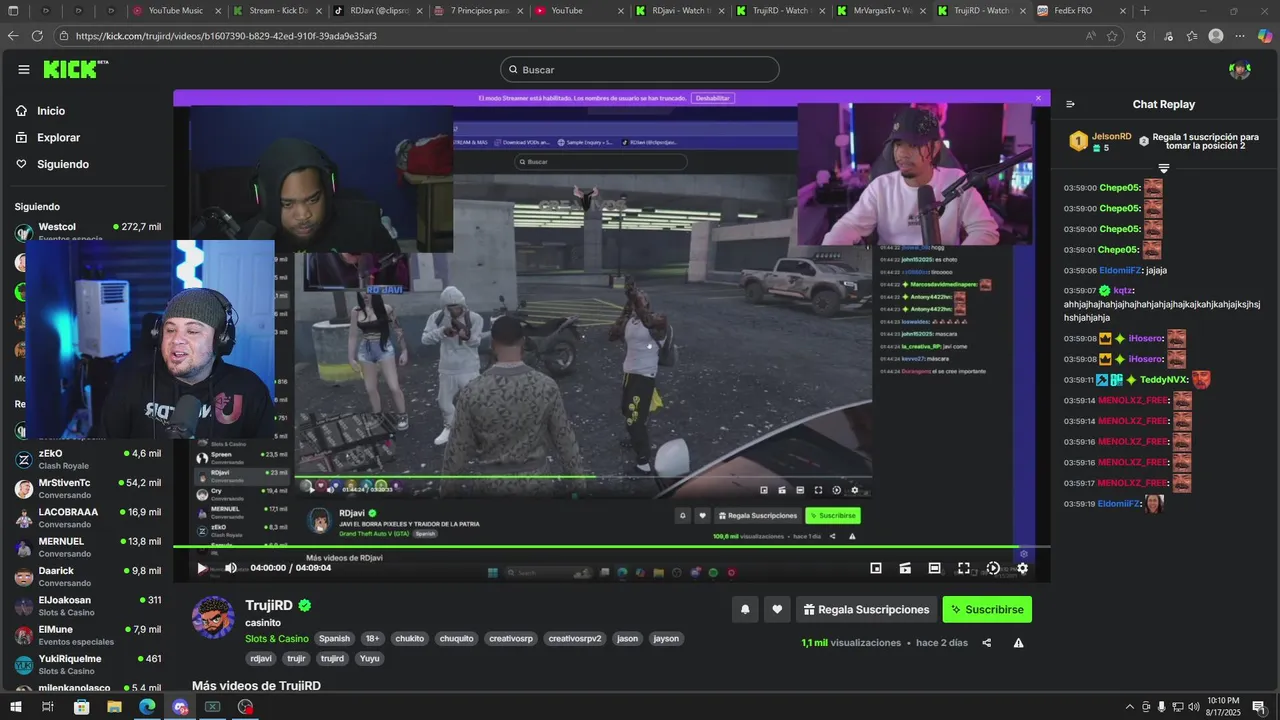This screenshot has height=720, width=1280.
Task: Open browser profile icon
Action: (1216, 36)
